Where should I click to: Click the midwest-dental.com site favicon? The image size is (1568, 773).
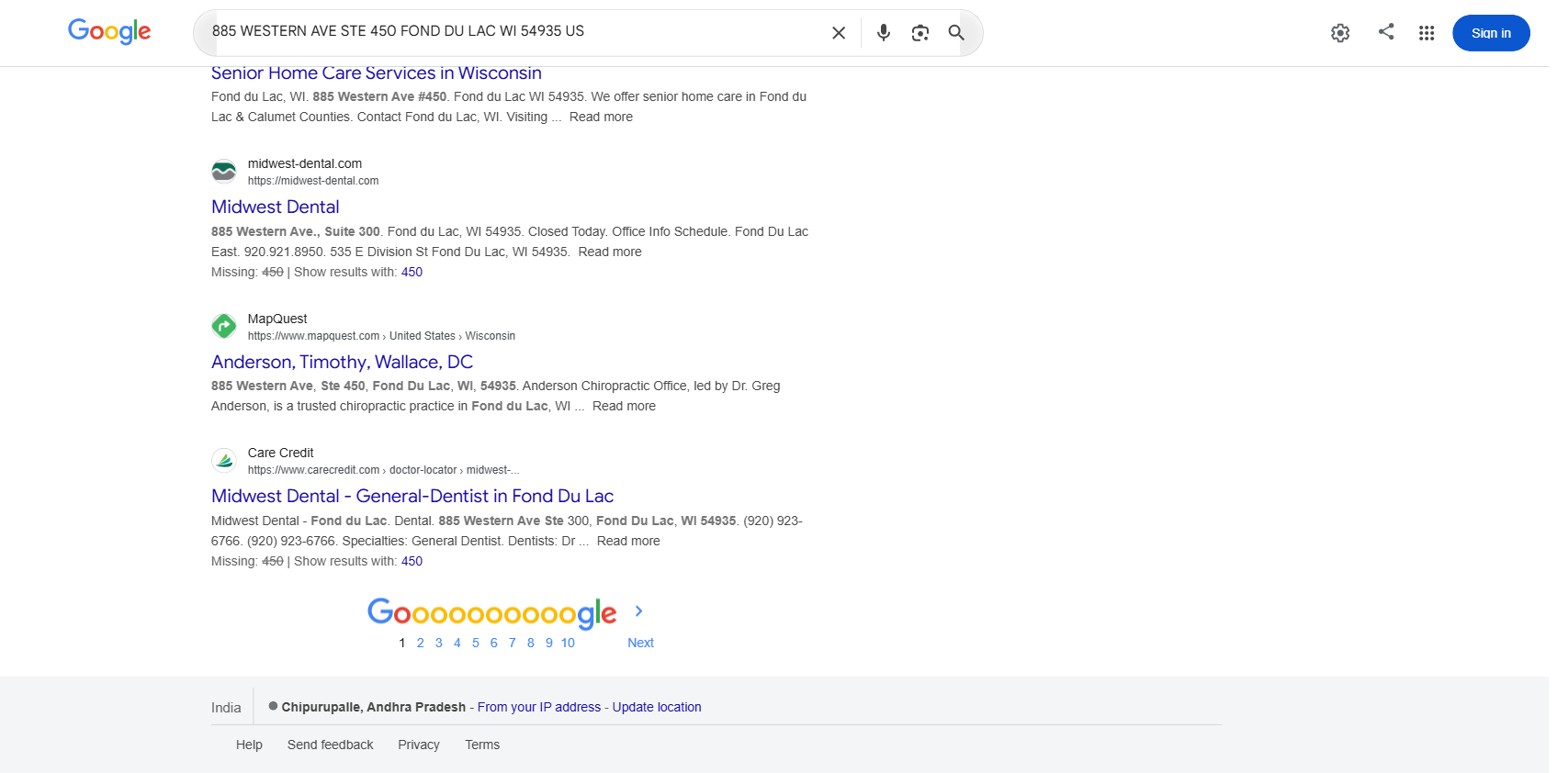(x=224, y=172)
